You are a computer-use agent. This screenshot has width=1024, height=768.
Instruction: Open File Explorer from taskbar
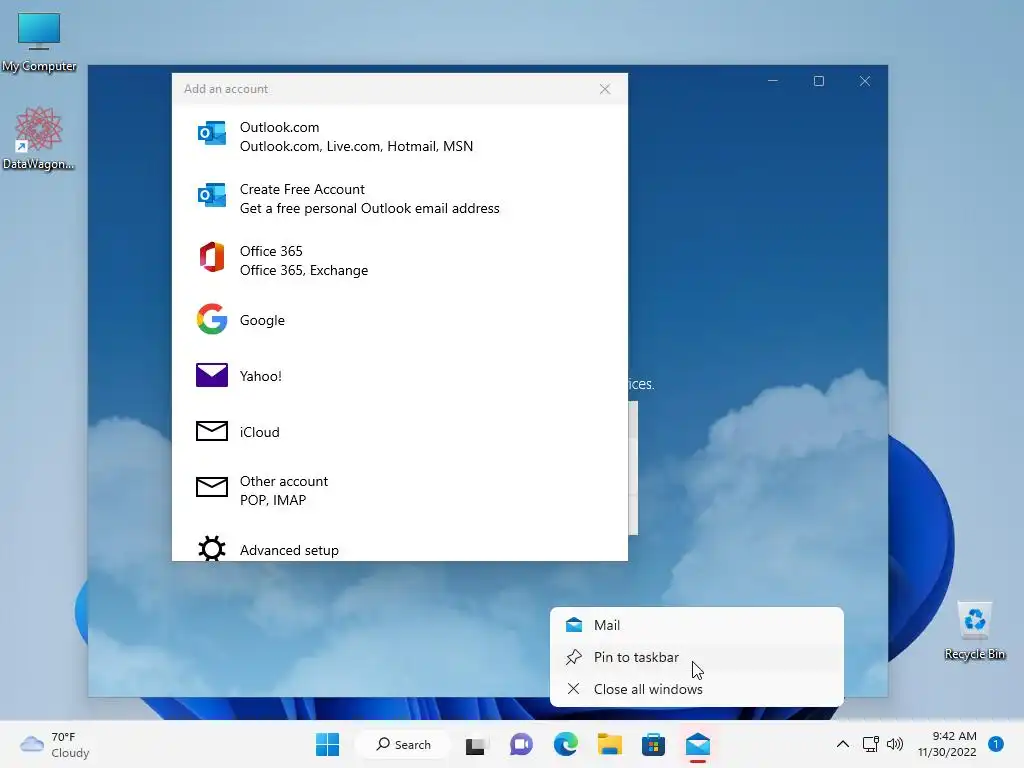coord(609,744)
